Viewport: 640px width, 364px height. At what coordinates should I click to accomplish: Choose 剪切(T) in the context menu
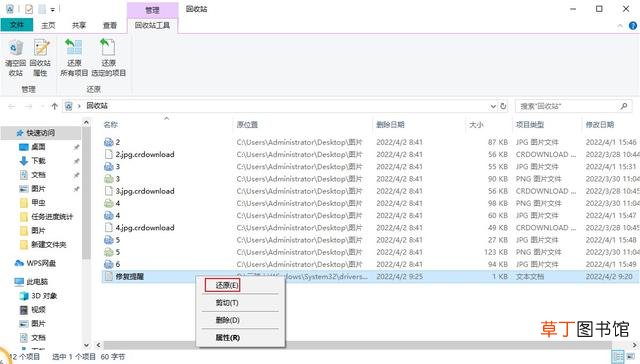click(227, 303)
